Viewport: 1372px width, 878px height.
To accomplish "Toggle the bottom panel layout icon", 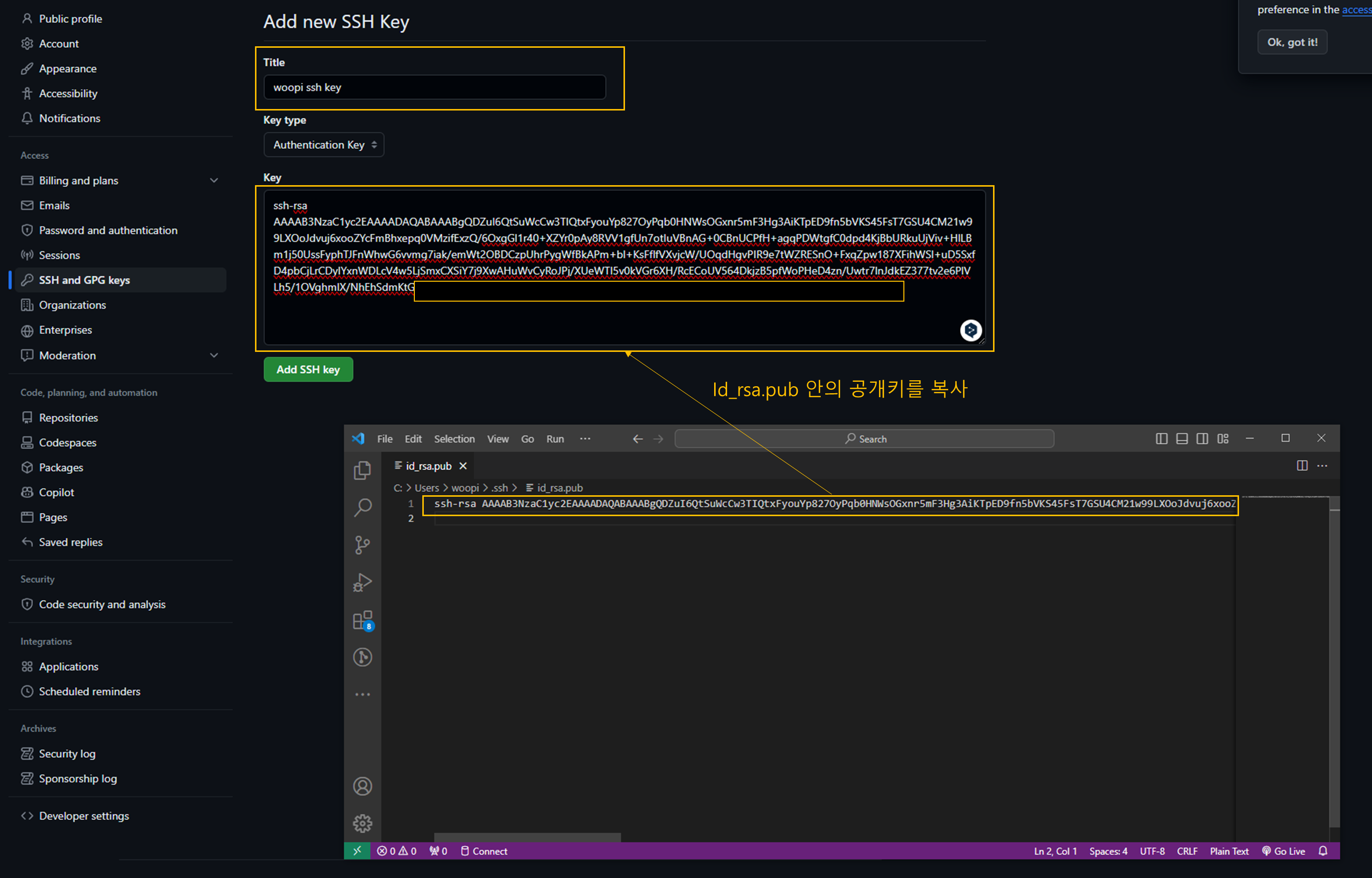I will pyautogui.click(x=1182, y=439).
